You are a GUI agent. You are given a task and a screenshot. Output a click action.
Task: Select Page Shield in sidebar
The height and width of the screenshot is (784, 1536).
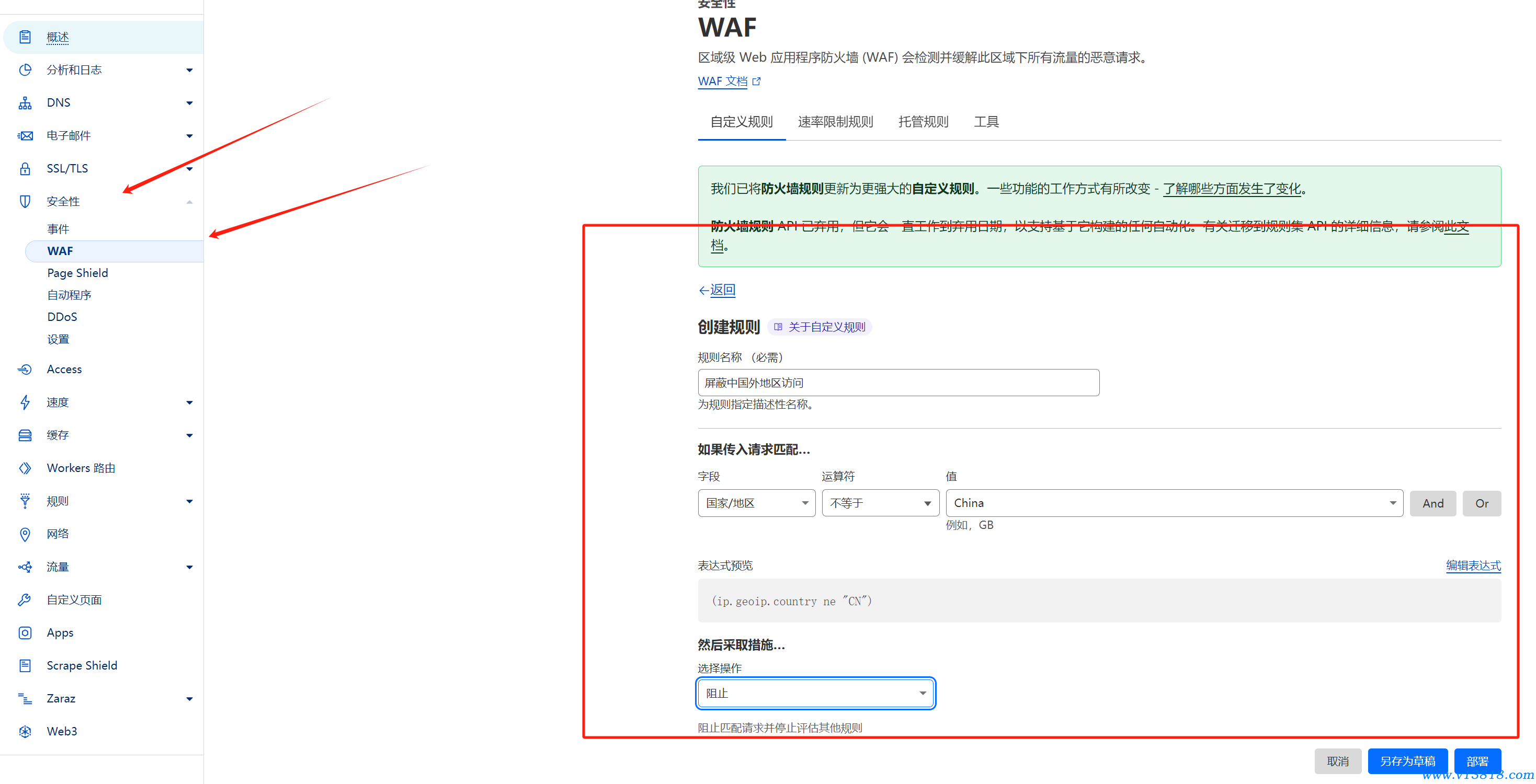[77, 273]
